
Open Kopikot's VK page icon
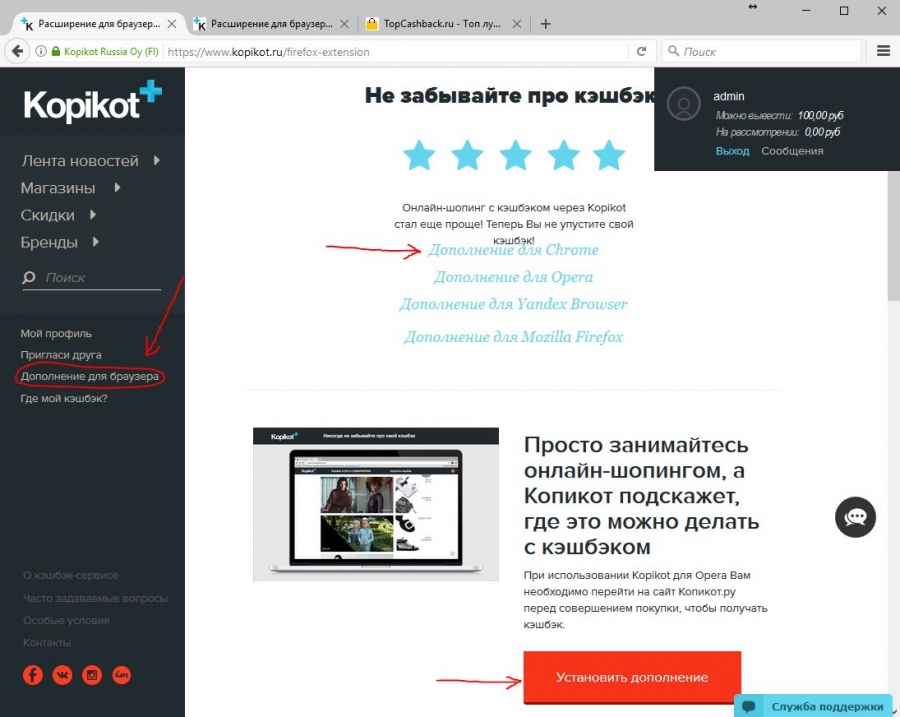click(63, 675)
